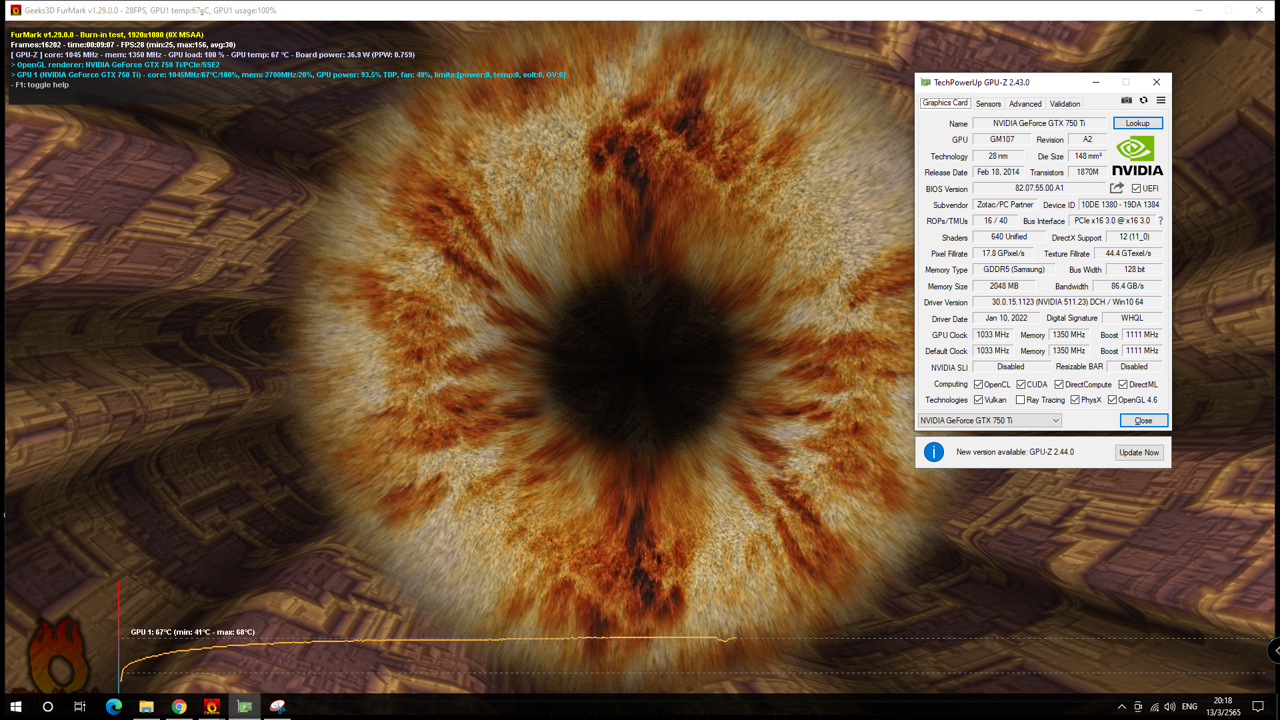Click the Update Now button

[x=1138, y=453]
